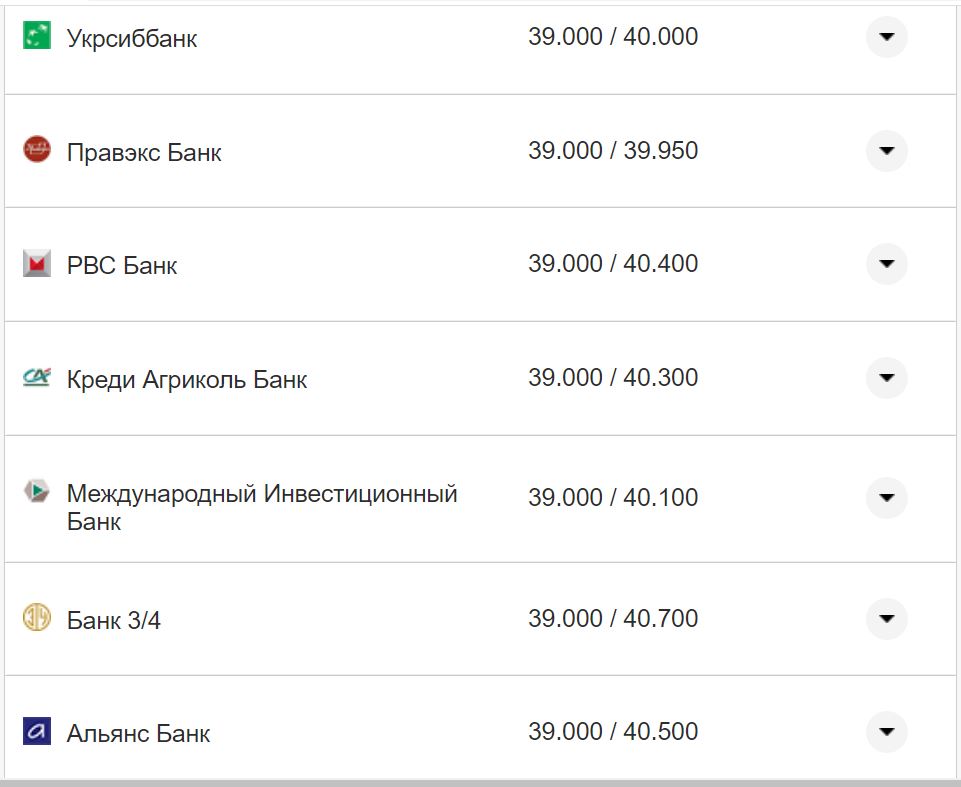Click the Правэкс Банк red circular logo
The width and height of the screenshot is (961, 787).
coord(37,148)
